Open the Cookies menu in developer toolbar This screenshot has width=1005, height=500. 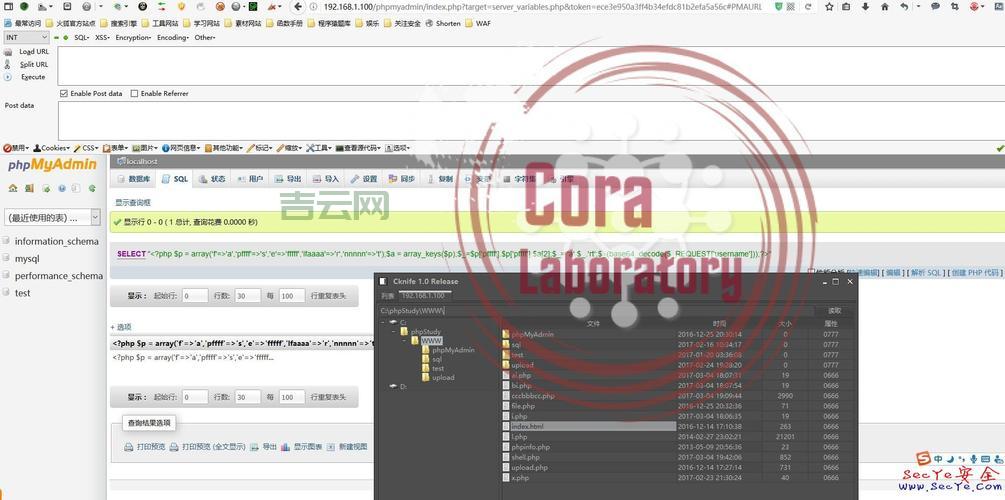point(51,148)
